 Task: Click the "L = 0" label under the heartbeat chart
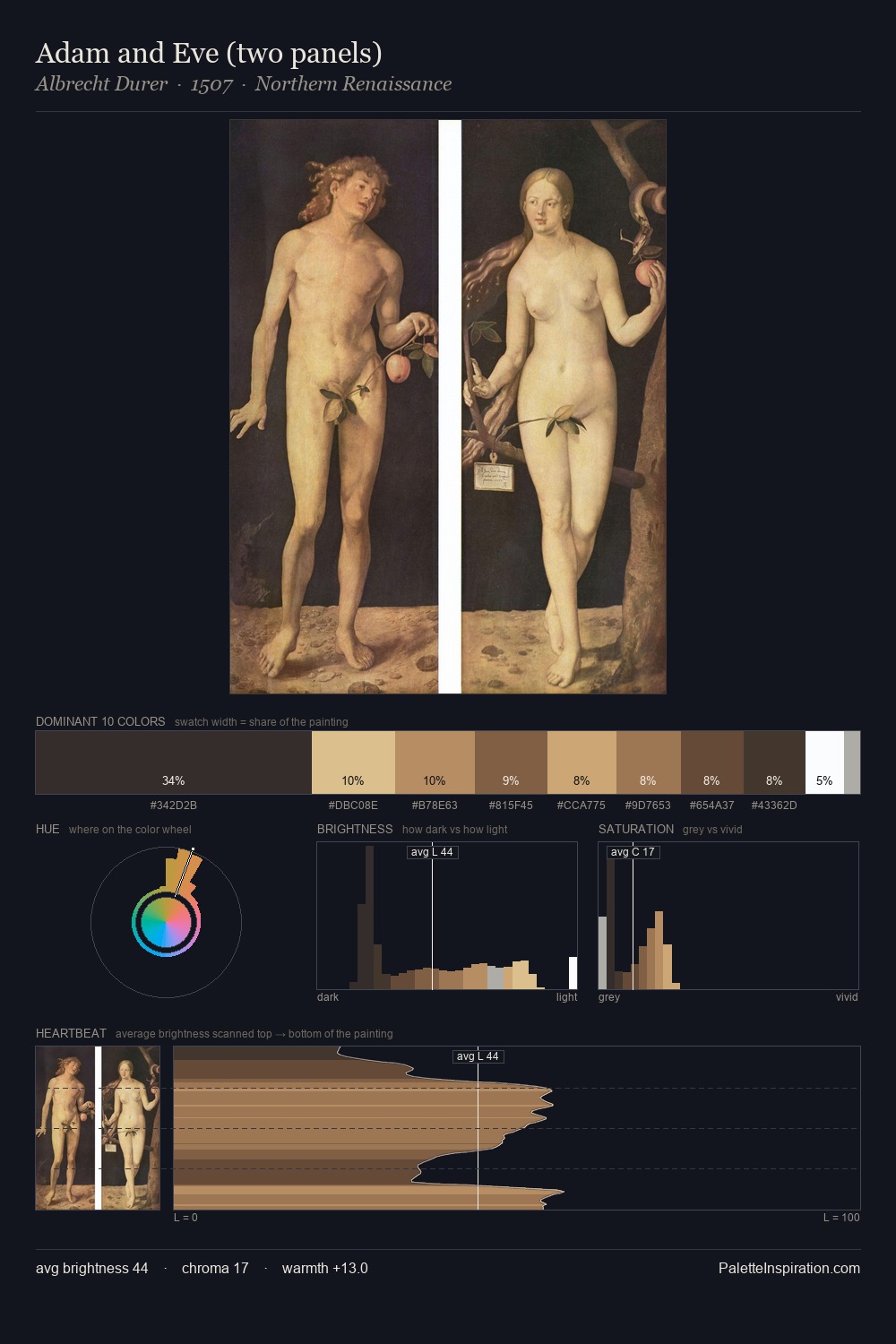pos(185,1217)
